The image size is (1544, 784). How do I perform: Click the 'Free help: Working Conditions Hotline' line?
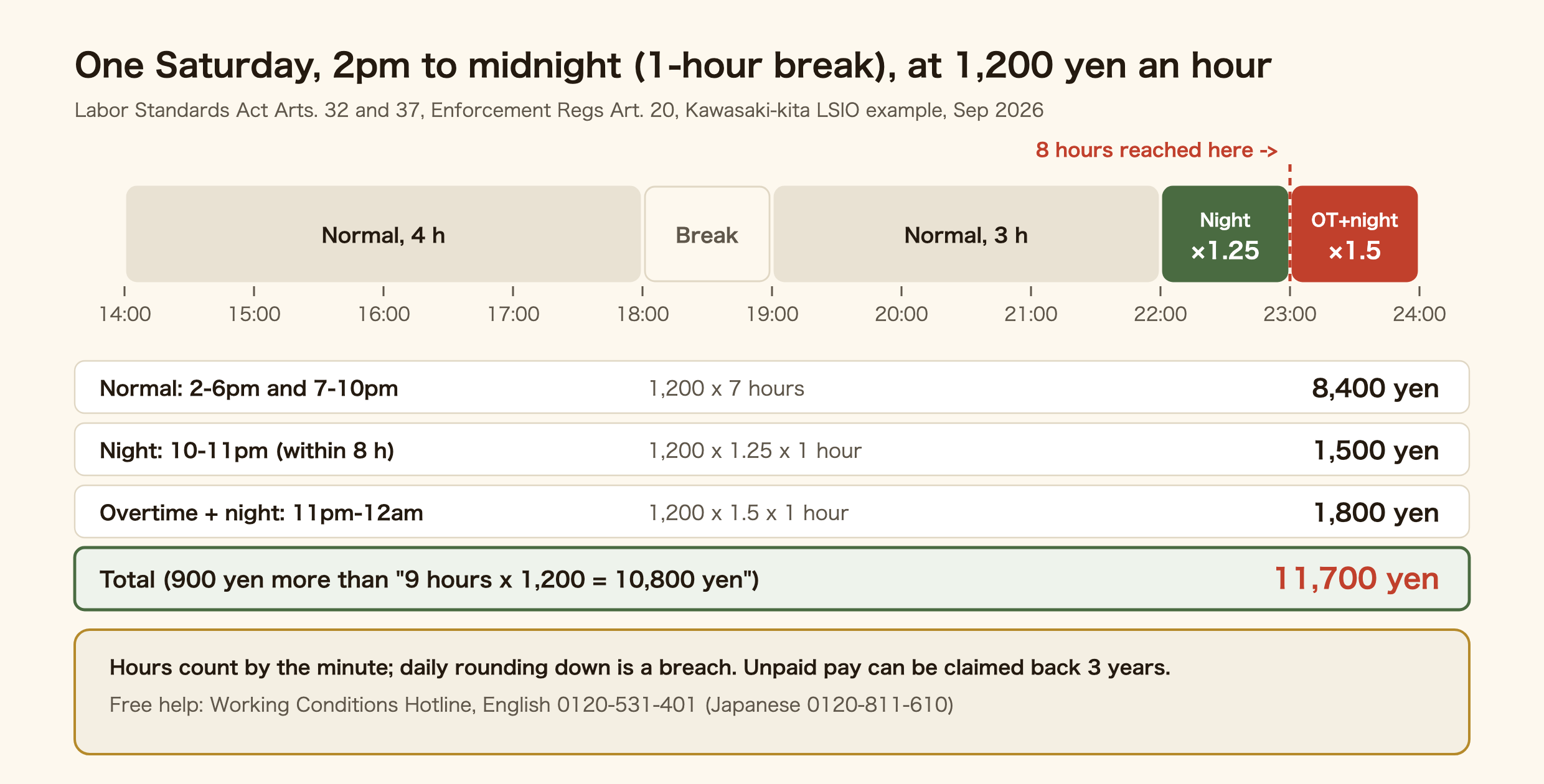[x=532, y=704]
